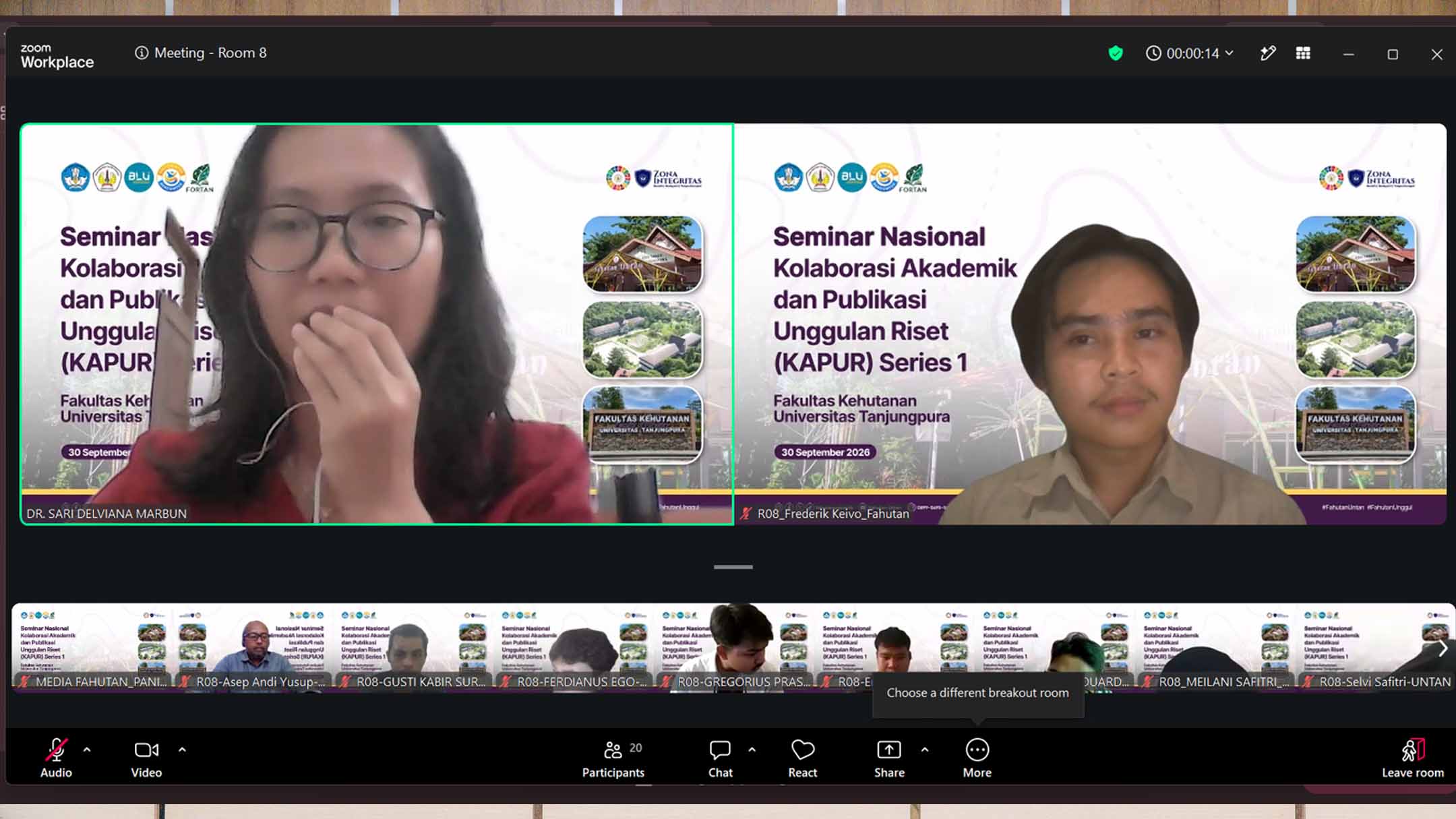
Task: Click muted mic icon on Selvi Safitri label
Action: (x=1308, y=681)
